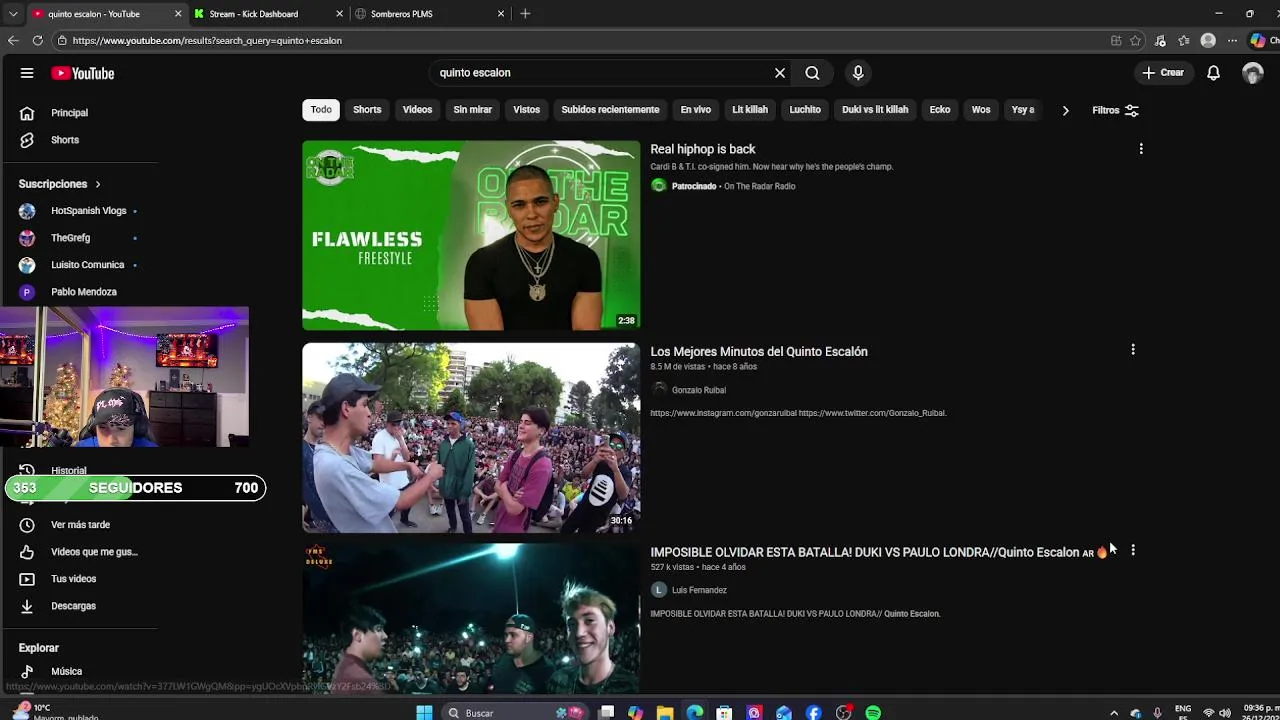Viewport: 1280px width, 720px height.
Task: Open the Filtros search filters
Action: (1115, 110)
